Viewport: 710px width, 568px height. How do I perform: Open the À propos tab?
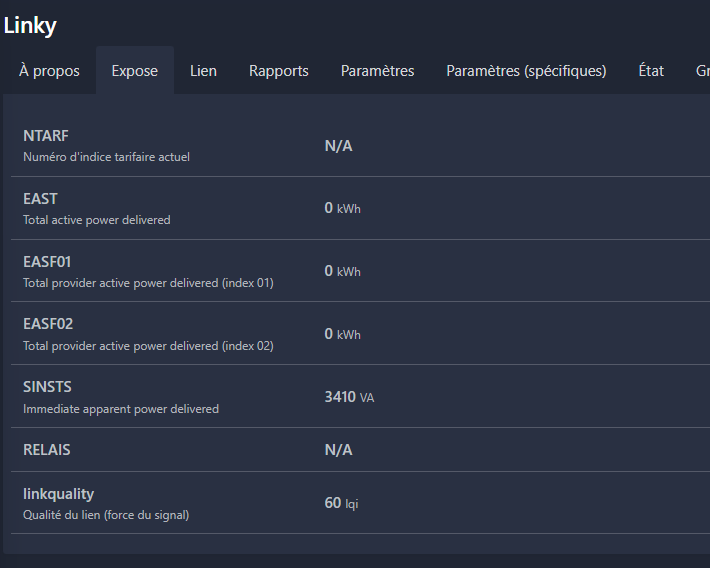click(x=49, y=71)
